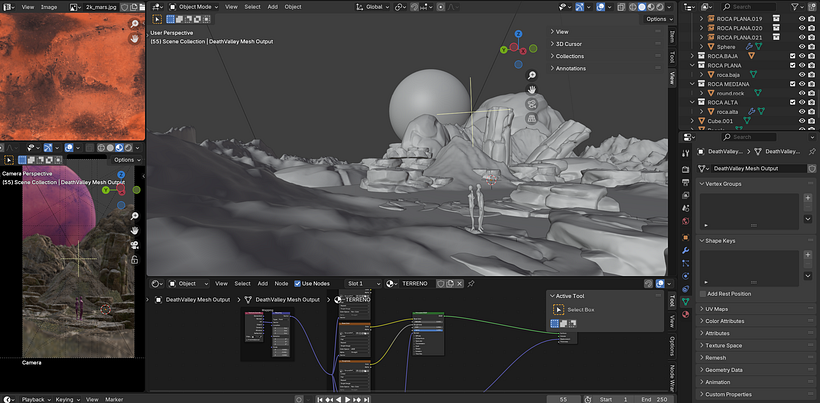Open the Object Constraints properties tab
This screenshot has height=403, width=820.
click(686, 289)
